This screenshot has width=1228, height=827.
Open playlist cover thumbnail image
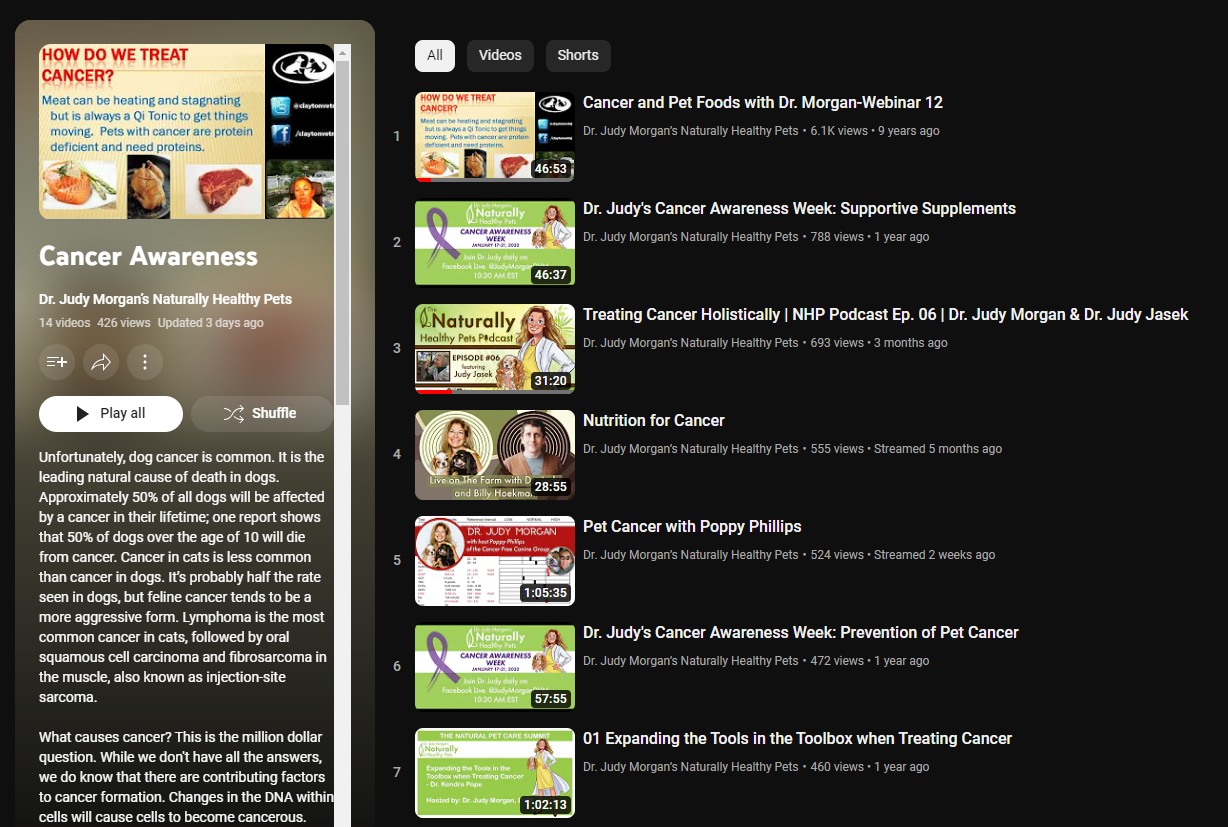click(x=186, y=131)
